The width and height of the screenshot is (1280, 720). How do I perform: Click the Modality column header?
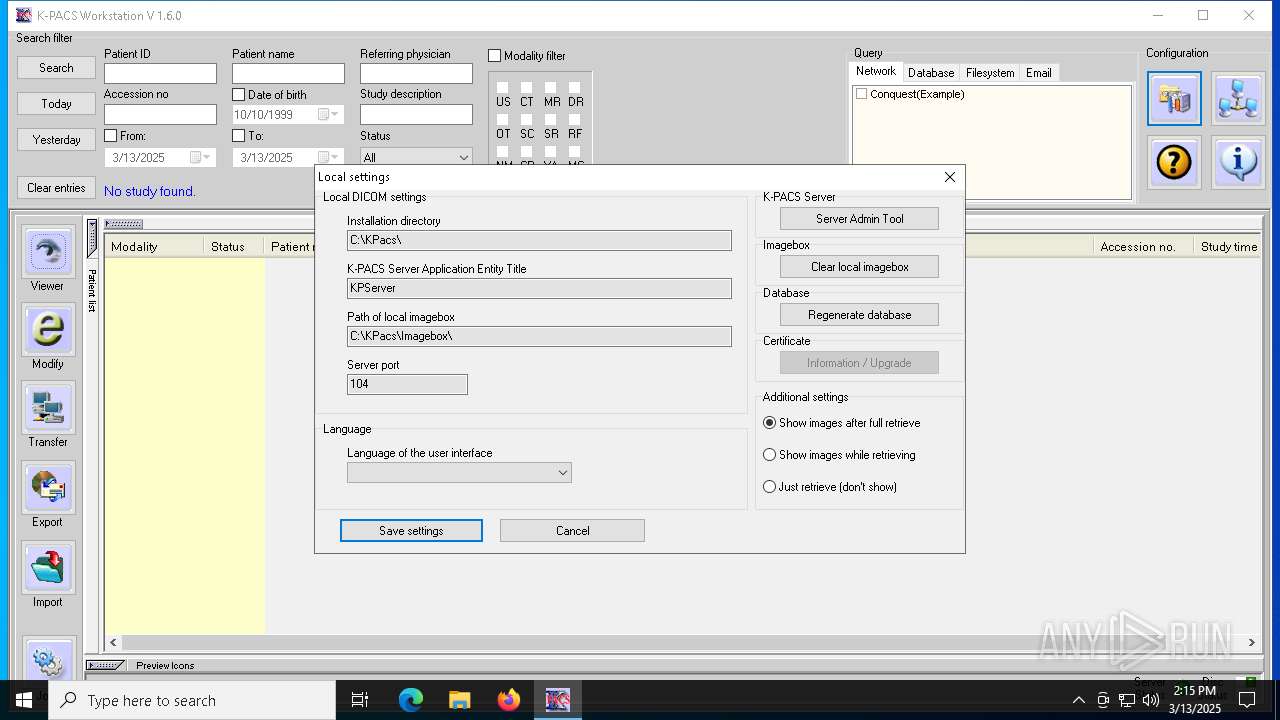pos(154,247)
